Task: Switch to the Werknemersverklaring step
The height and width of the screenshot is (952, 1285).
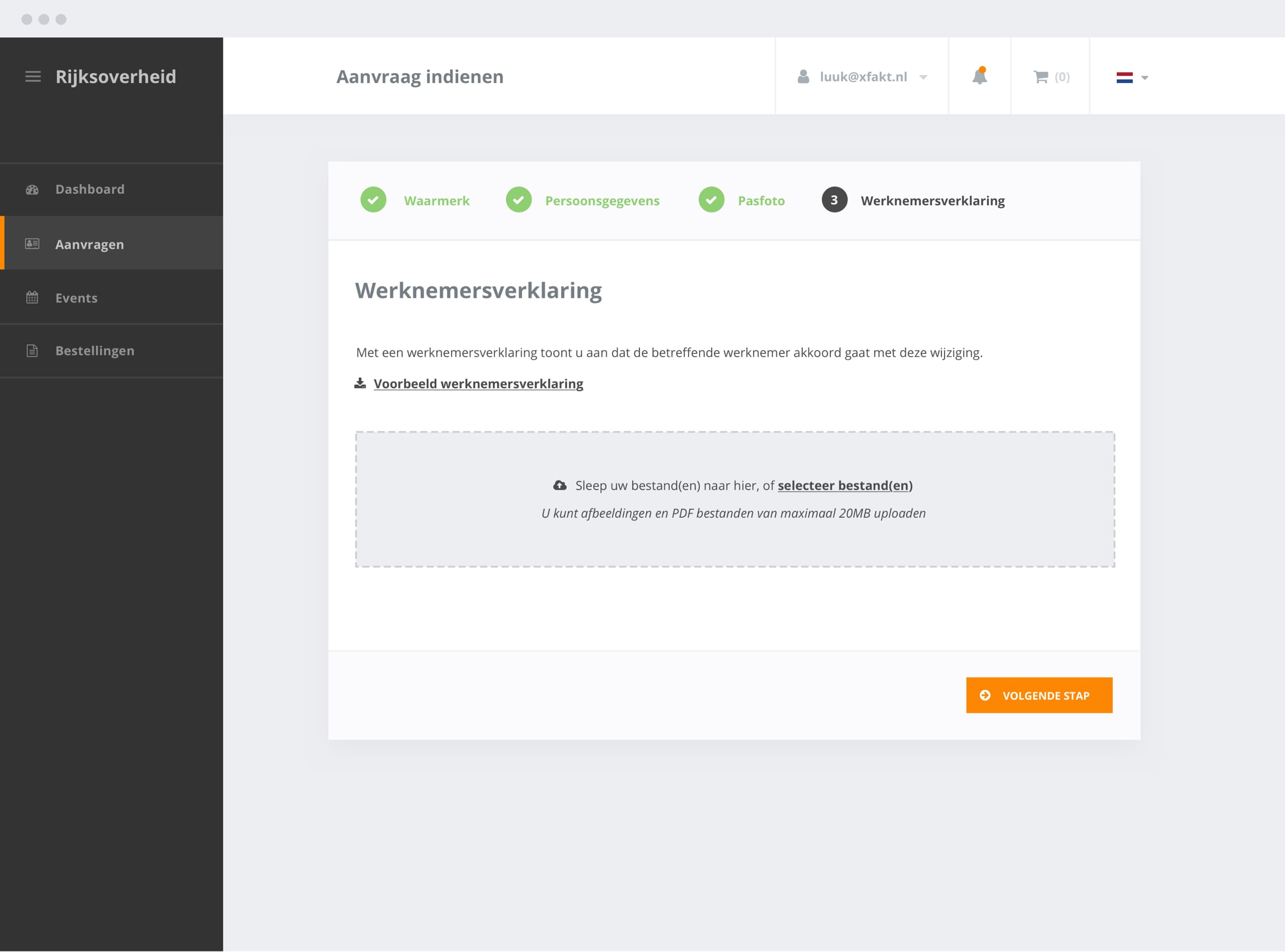Action: 932,200
